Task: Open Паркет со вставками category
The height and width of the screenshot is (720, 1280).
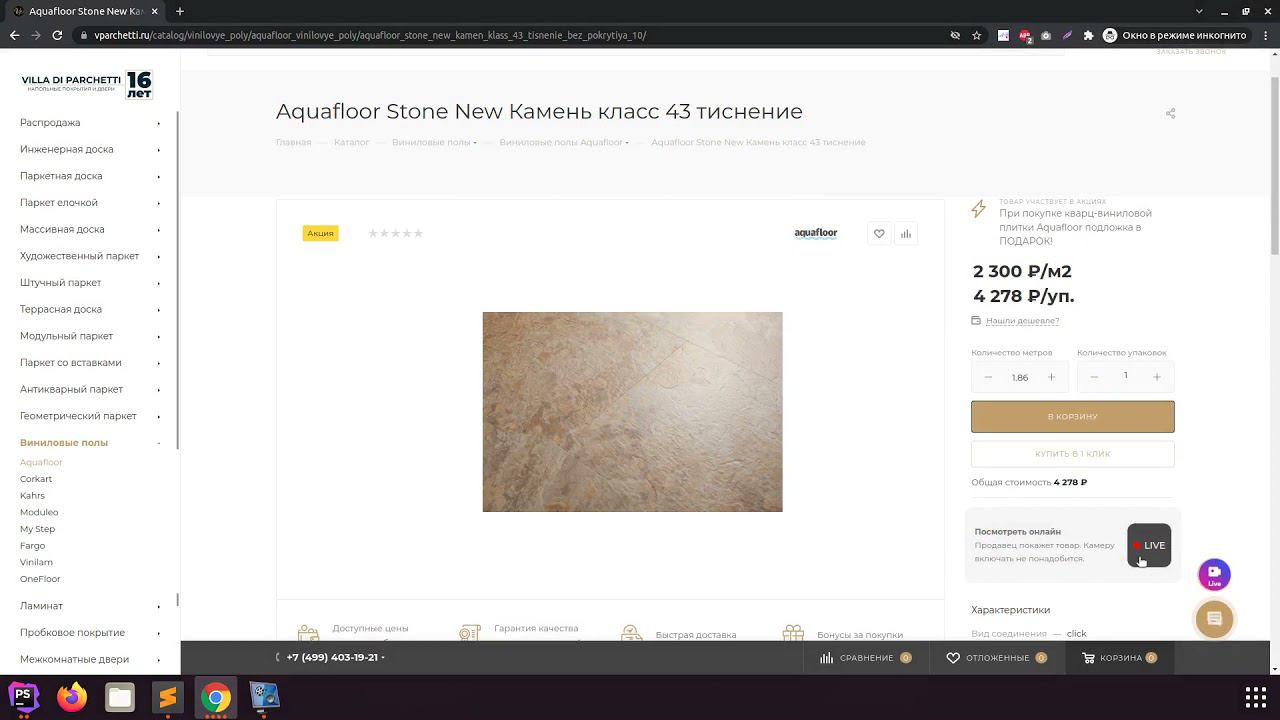Action: pos(70,363)
